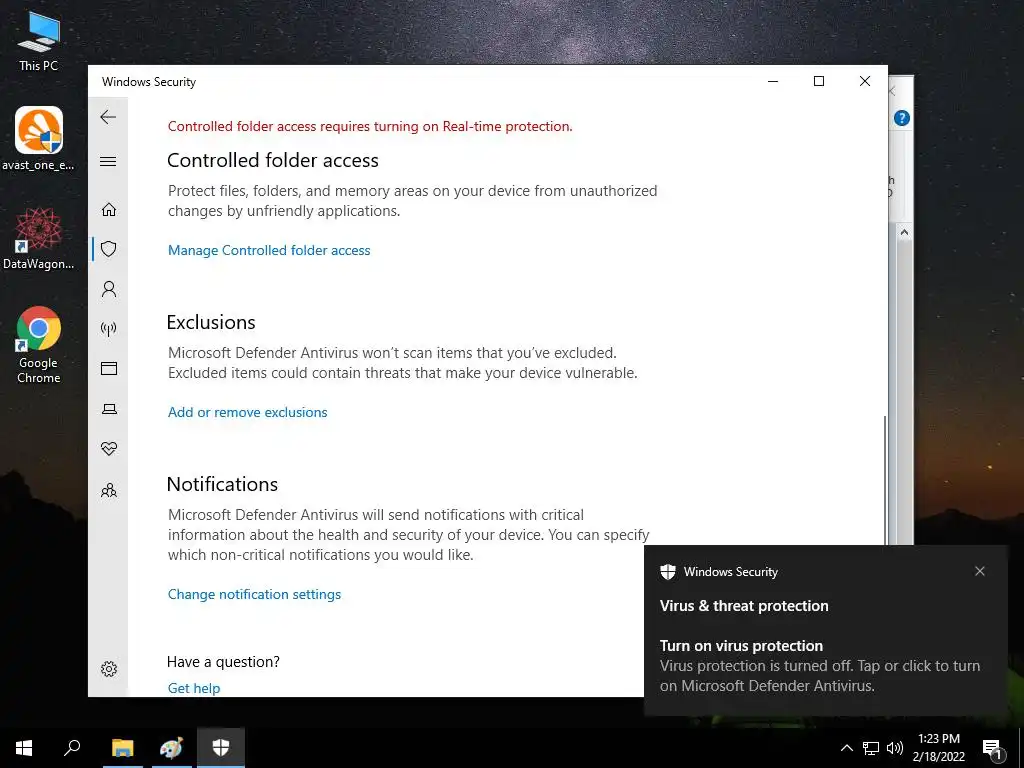Dismiss the Windows Security toast notification
The height and width of the screenshot is (768, 1024).
(980, 571)
